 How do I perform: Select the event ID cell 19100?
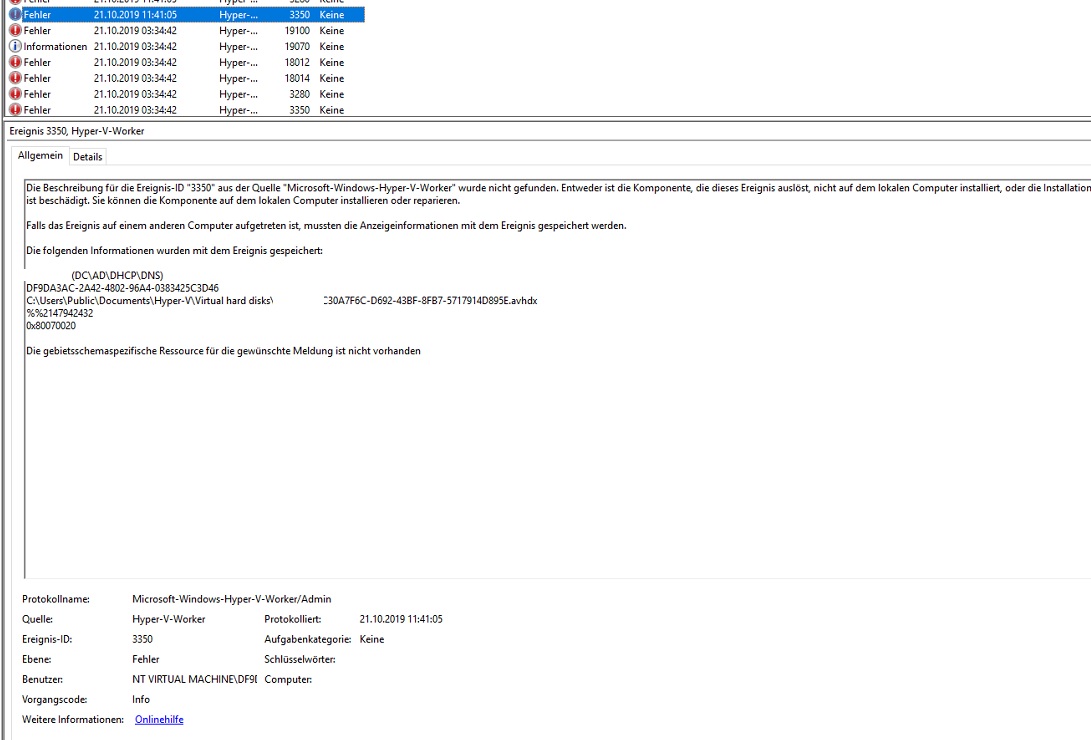click(x=297, y=31)
